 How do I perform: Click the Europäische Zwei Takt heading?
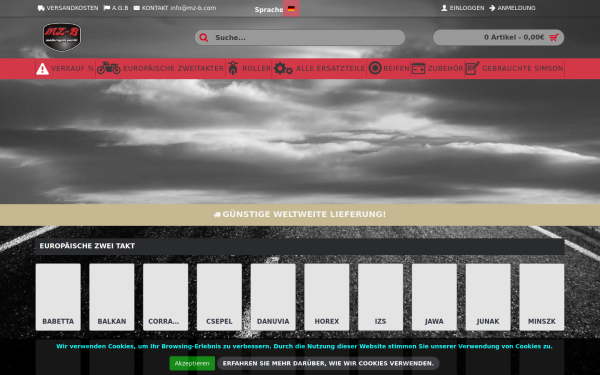pyautogui.click(x=87, y=246)
